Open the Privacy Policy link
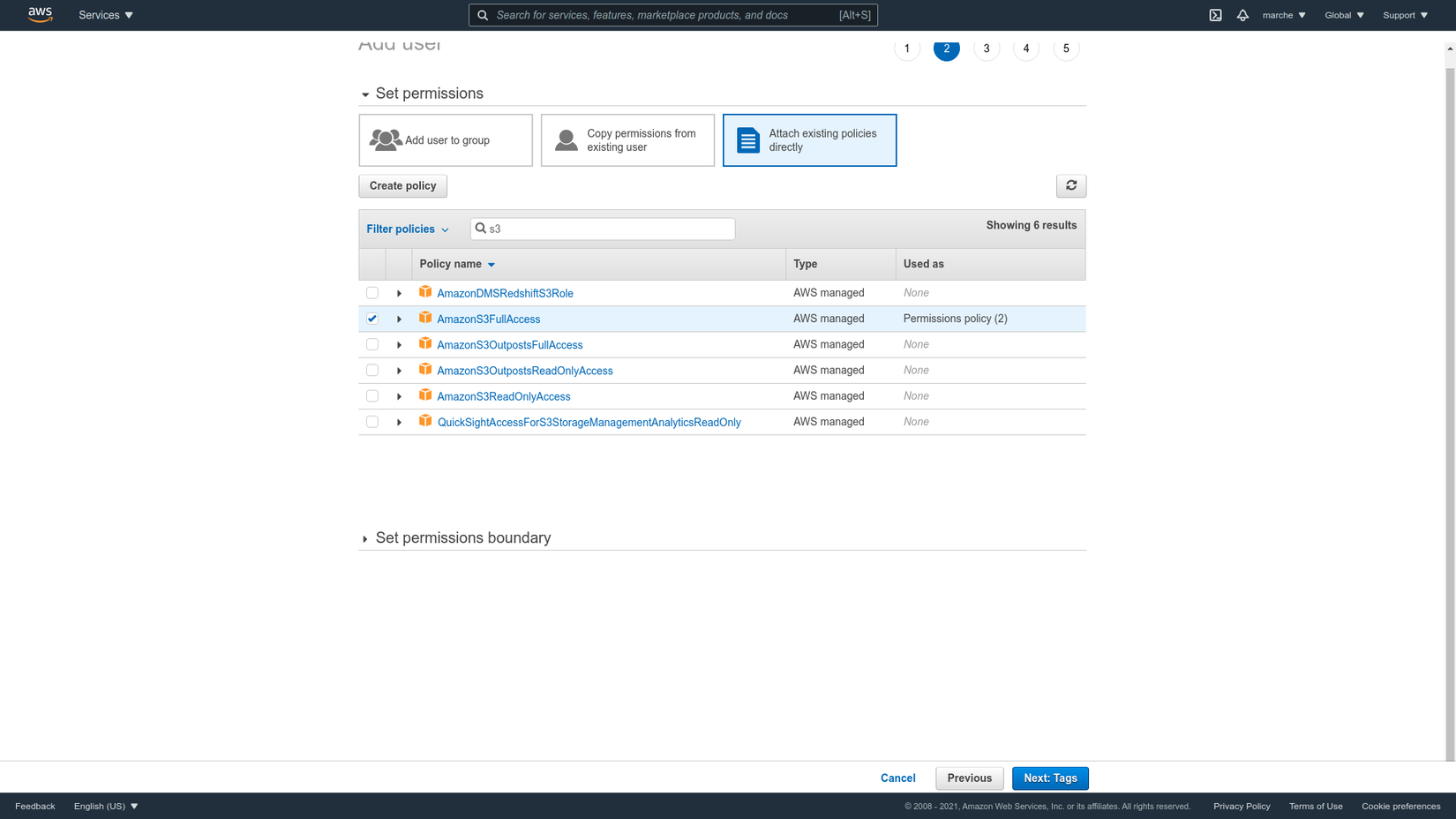Viewport: 1456px width, 819px height. pyautogui.click(x=1242, y=807)
